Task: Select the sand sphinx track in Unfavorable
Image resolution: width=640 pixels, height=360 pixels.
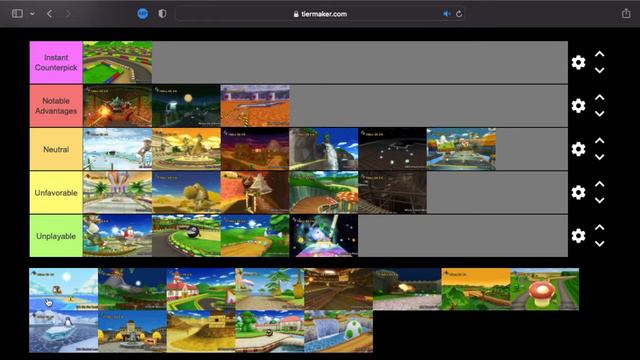Action: pos(186,192)
